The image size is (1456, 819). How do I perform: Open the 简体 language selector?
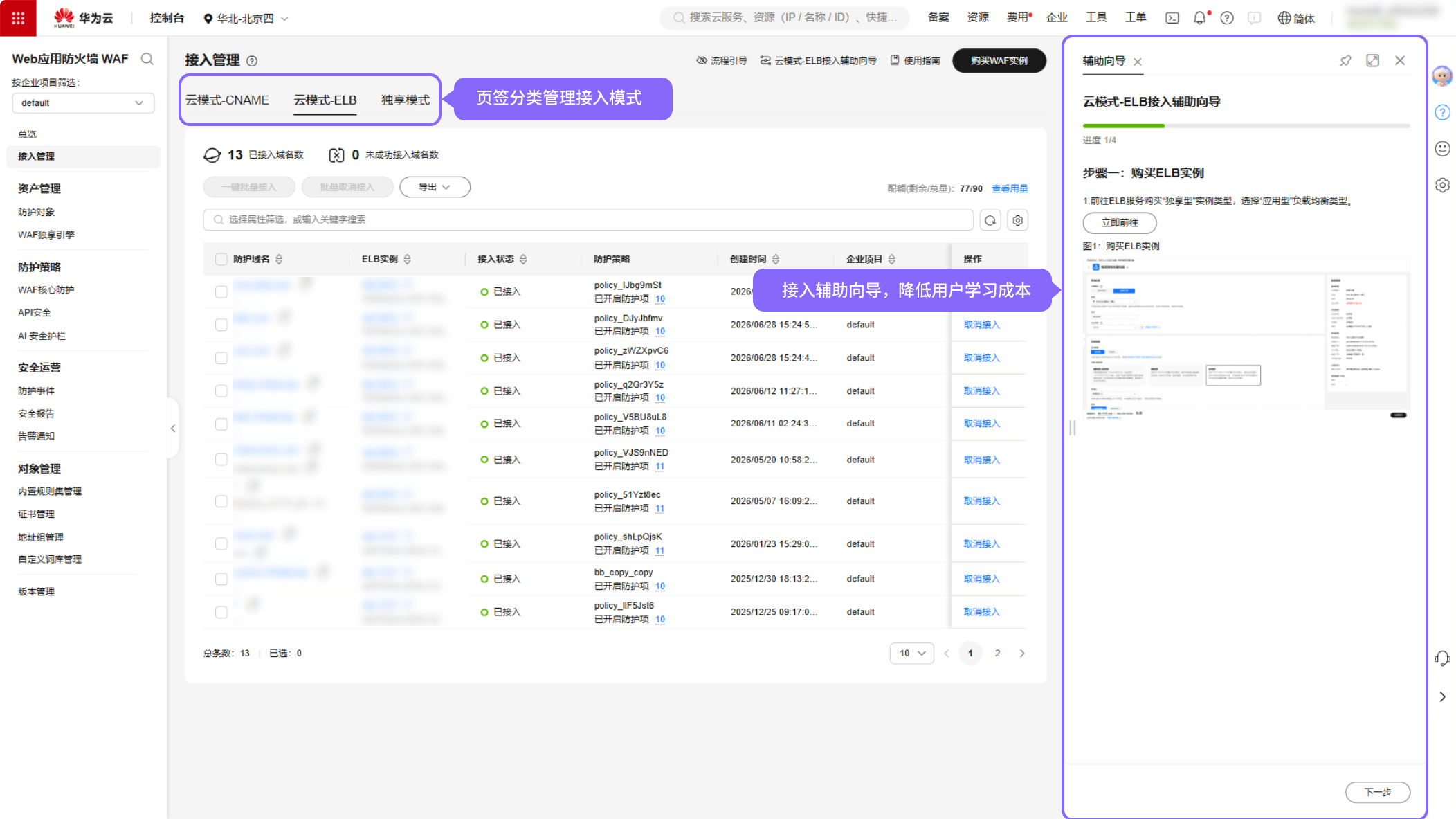coord(1296,18)
